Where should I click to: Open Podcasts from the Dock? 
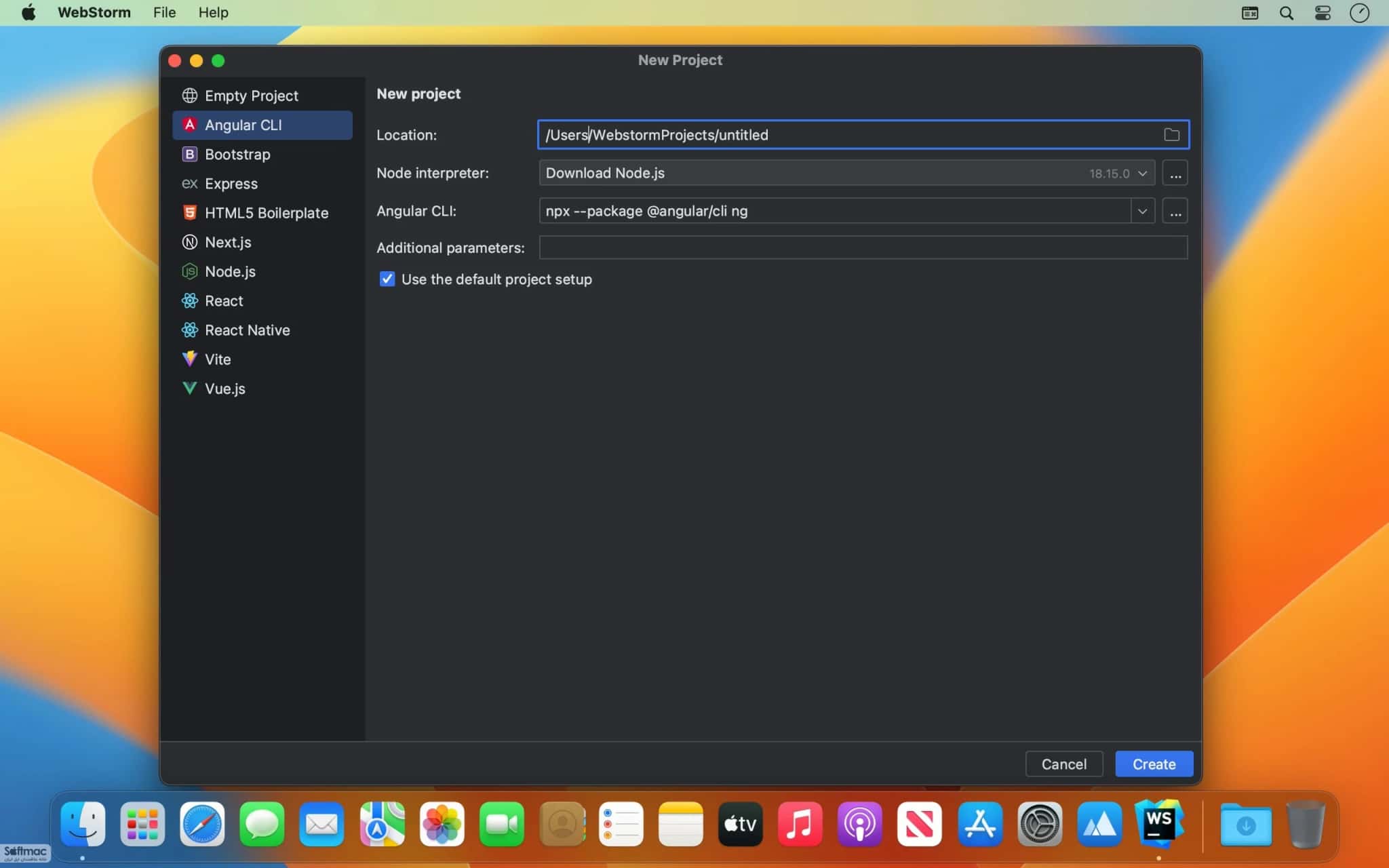860,824
